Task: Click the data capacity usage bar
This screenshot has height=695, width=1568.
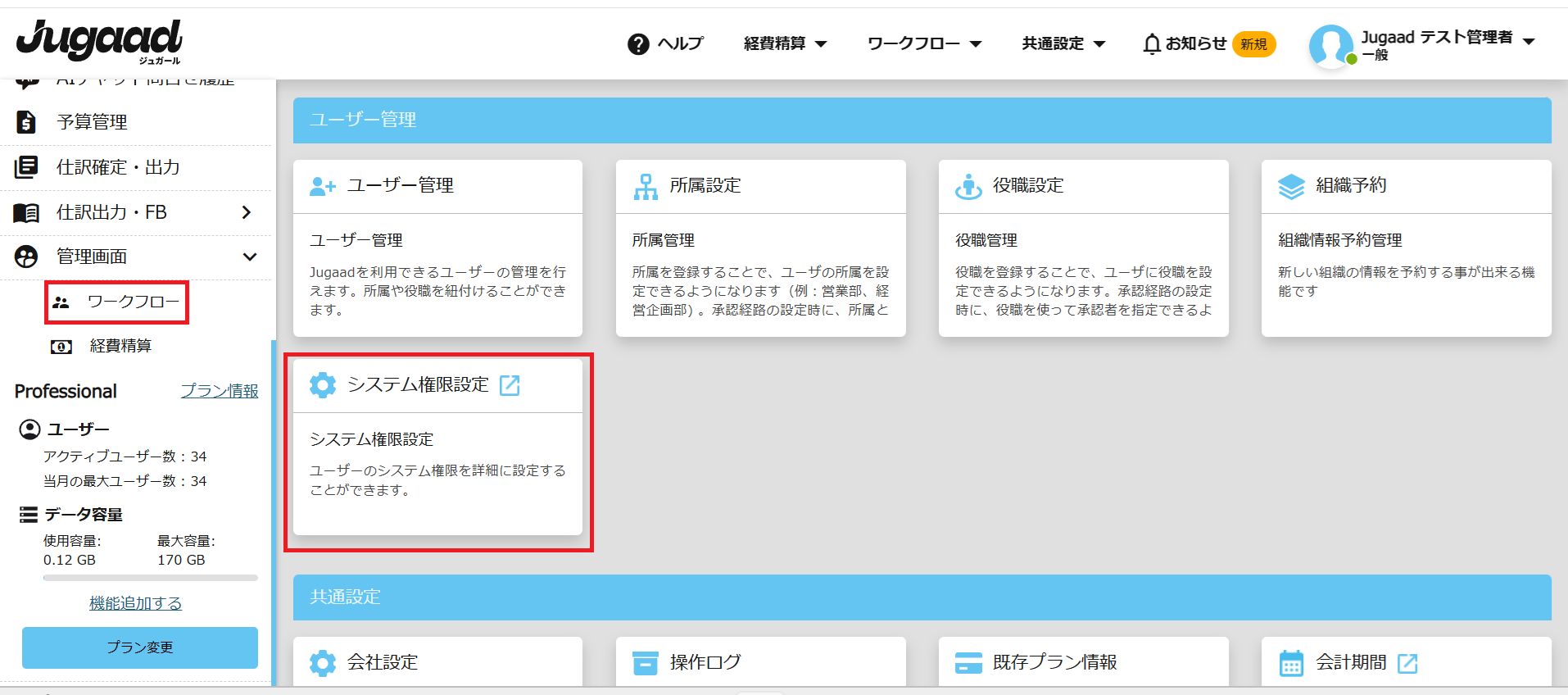Action: tap(150, 578)
